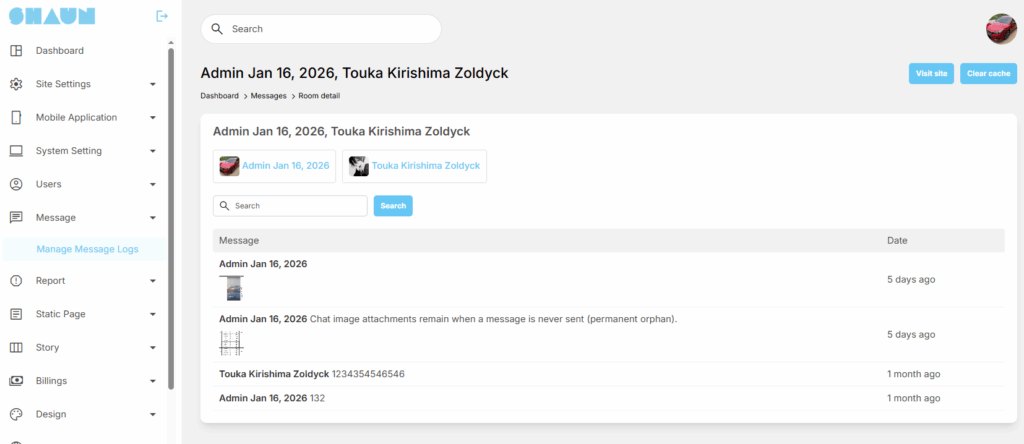Screen dimensions: 1024x444
Task: Click the Design palette icon
Action: [16, 414]
